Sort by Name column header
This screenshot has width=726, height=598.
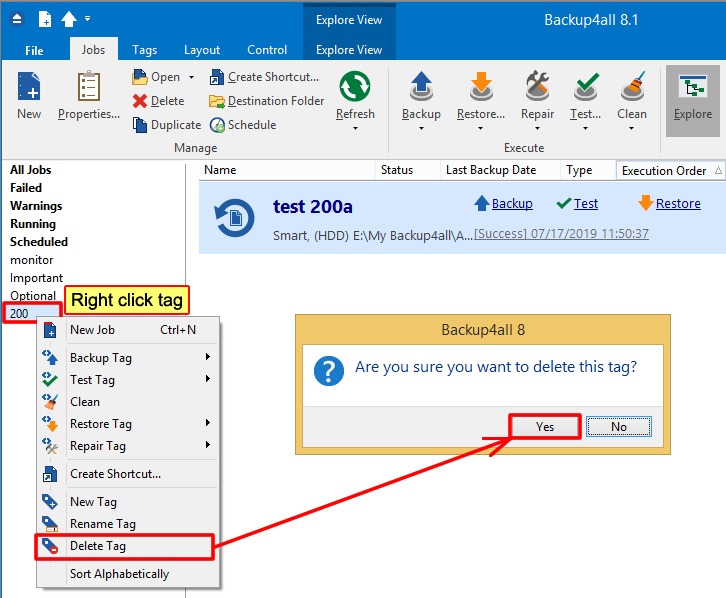point(287,170)
